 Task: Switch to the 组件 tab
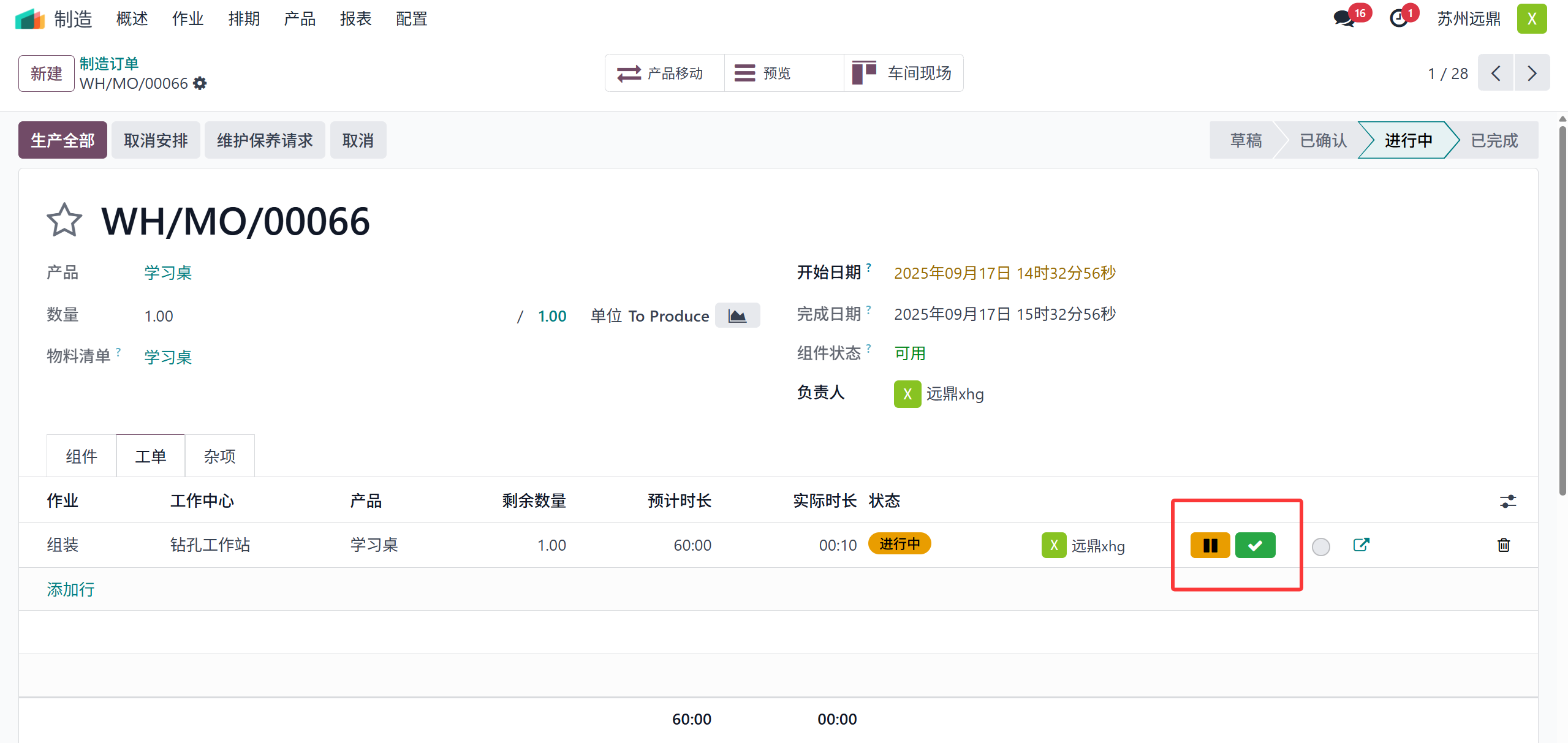tap(81, 456)
